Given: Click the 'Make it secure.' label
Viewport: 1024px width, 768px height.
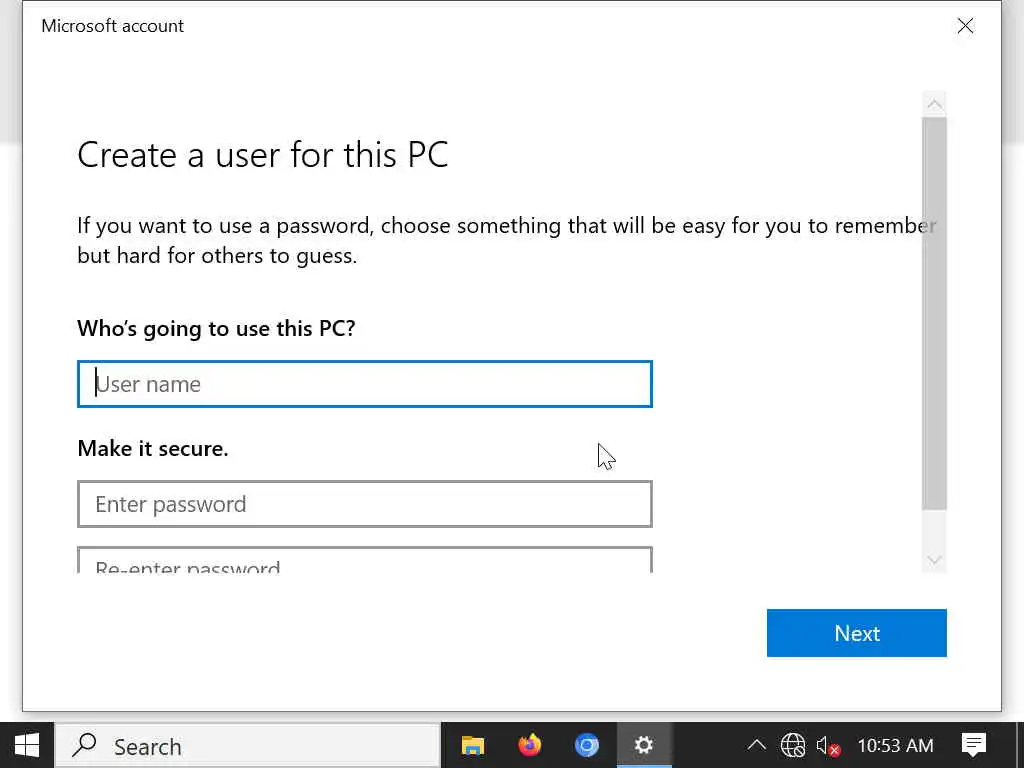Looking at the screenshot, I should (x=153, y=448).
